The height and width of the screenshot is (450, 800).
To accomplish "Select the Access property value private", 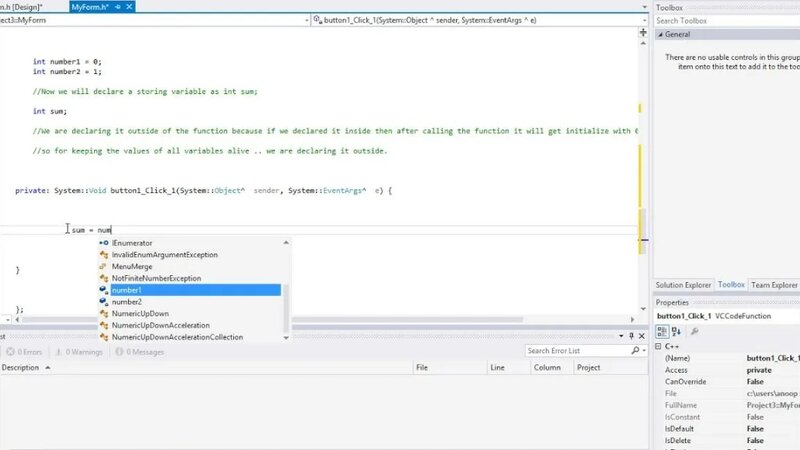I will click(x=759, y=370).
